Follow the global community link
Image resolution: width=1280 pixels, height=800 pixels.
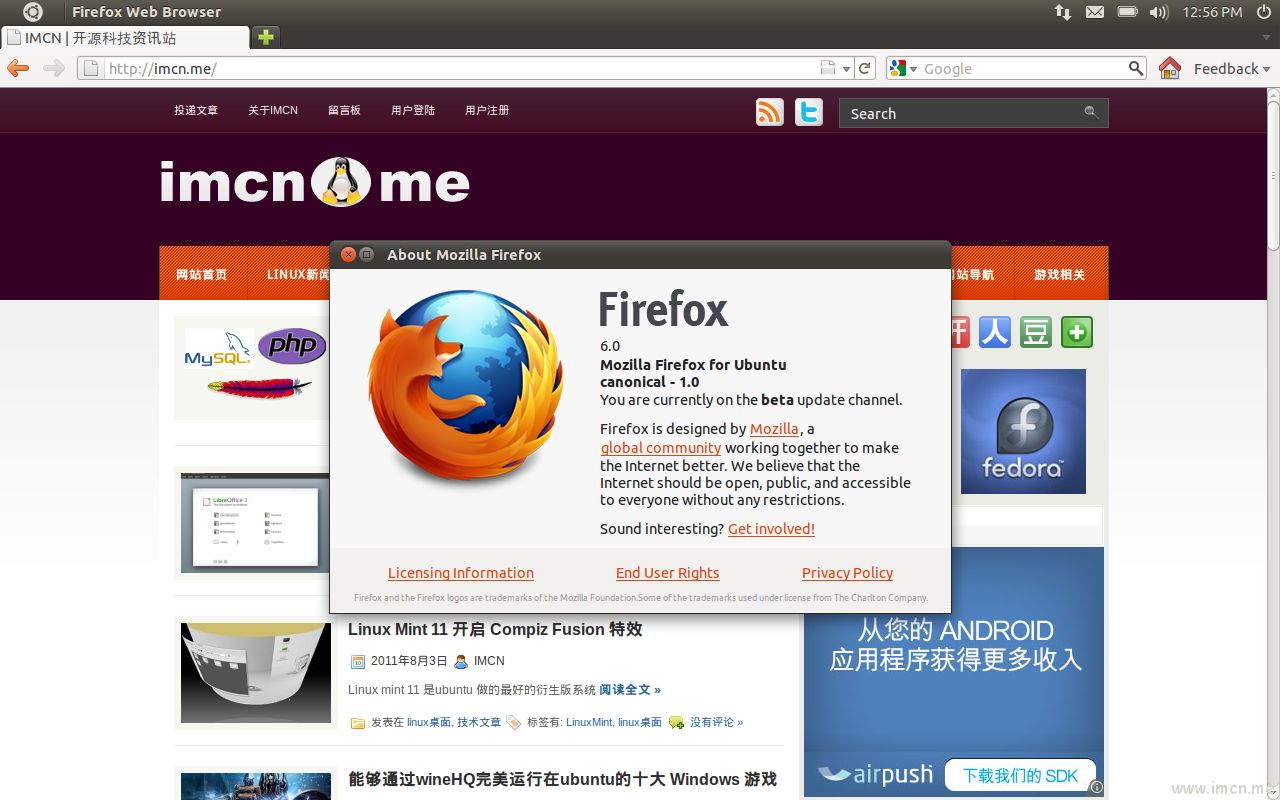click(x=661, y=448)
